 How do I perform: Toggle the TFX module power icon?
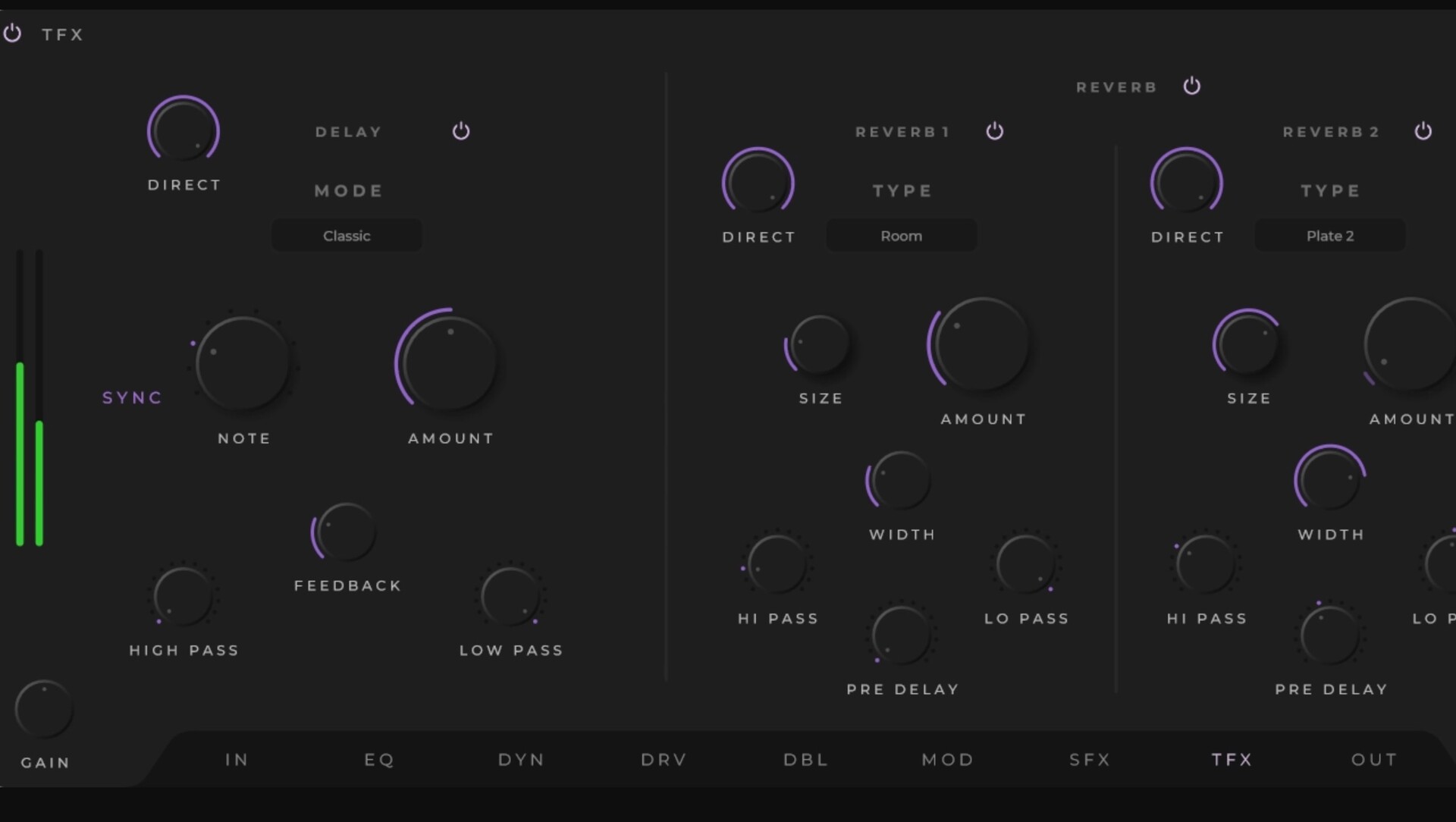[12, 33]
